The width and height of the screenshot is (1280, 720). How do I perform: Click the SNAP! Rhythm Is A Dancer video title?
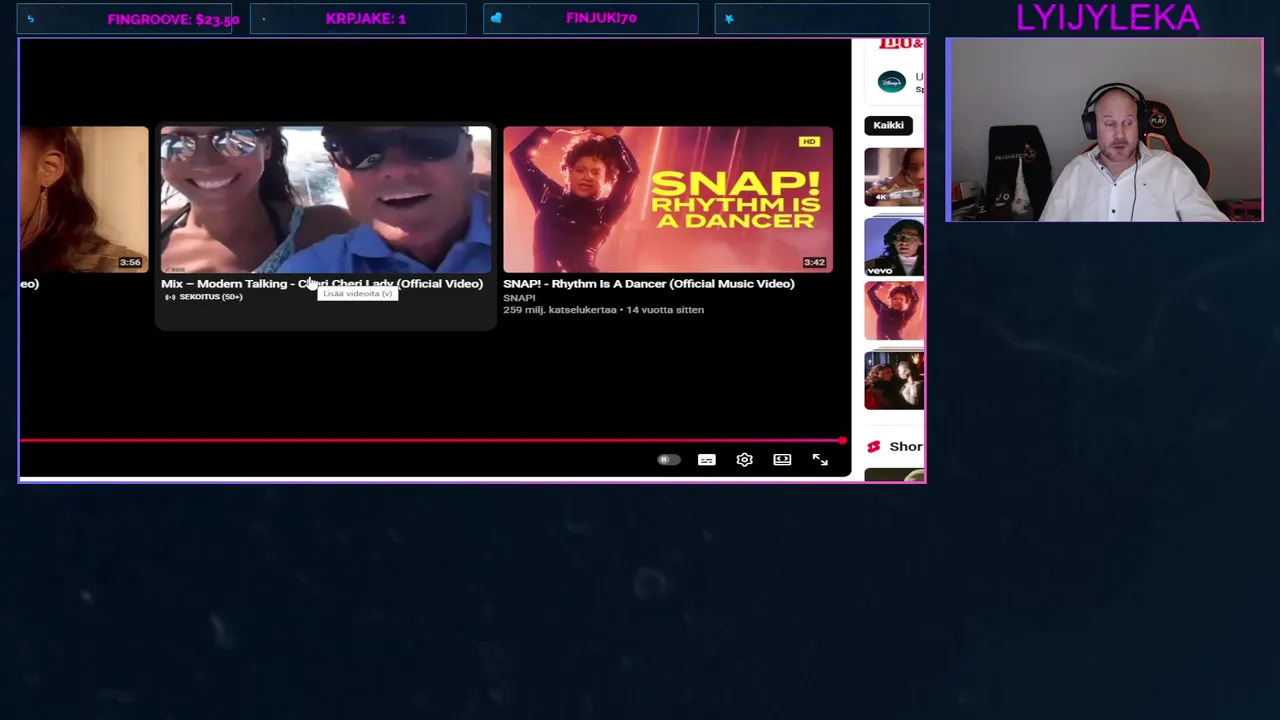click(x=648, y=284)
